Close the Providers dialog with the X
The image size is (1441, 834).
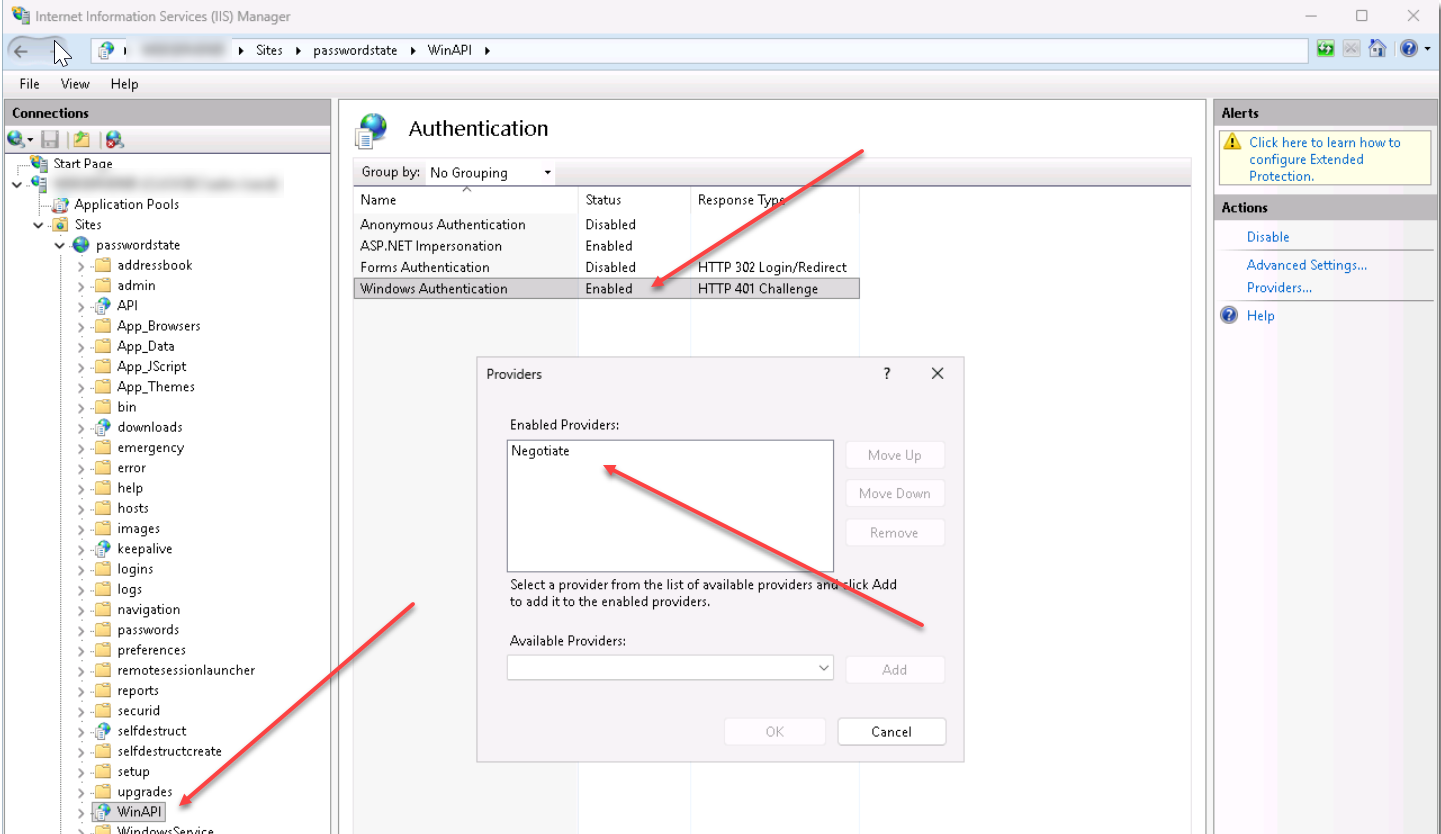(937, 373)
